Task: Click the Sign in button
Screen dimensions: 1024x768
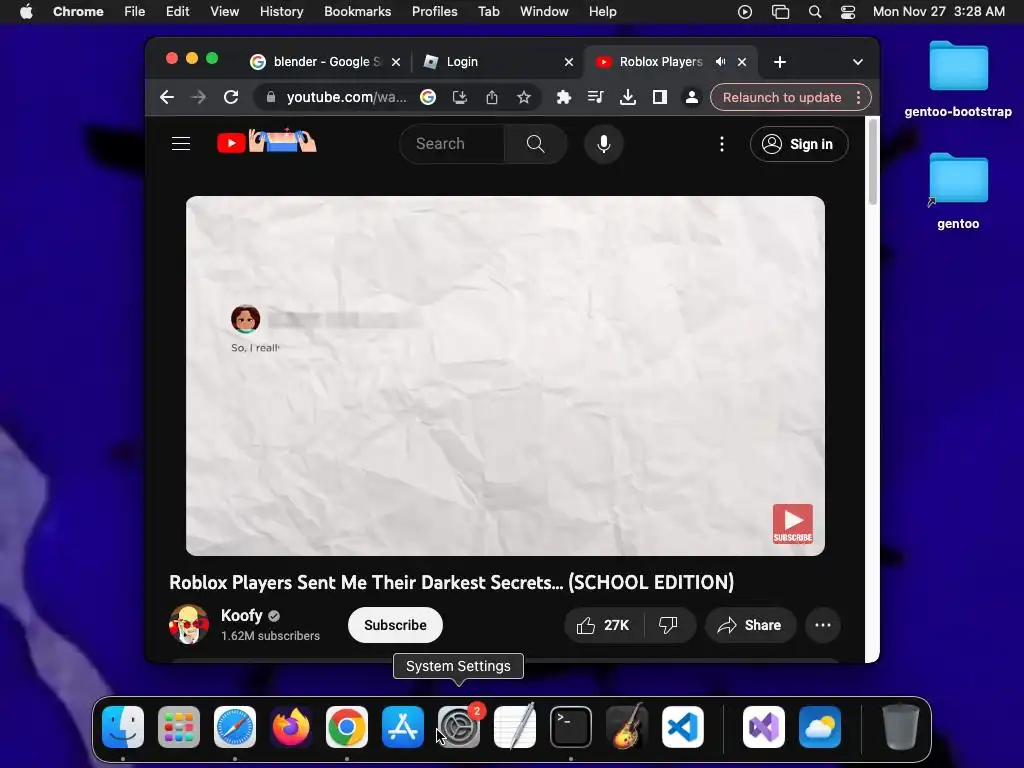Action: tap(799, 144)
